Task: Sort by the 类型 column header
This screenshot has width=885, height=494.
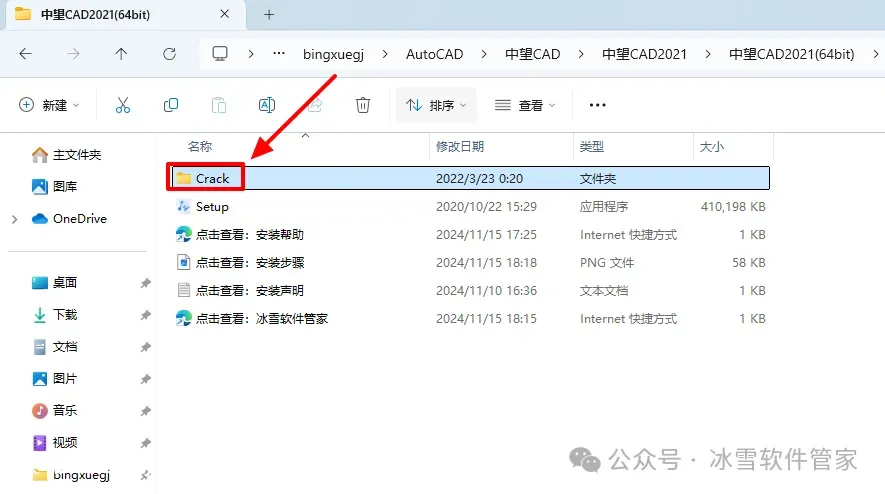Action: point(592,147)
